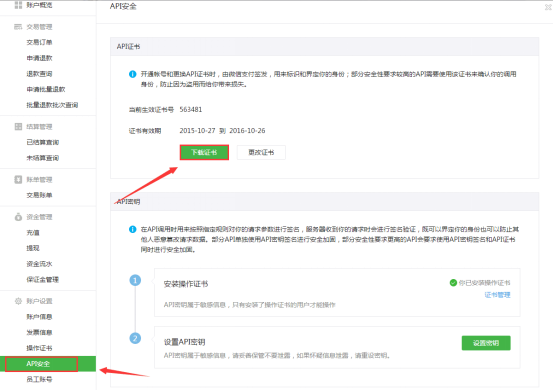Go to 申请退款 page
554x391 pixels.
pos(39,58)
